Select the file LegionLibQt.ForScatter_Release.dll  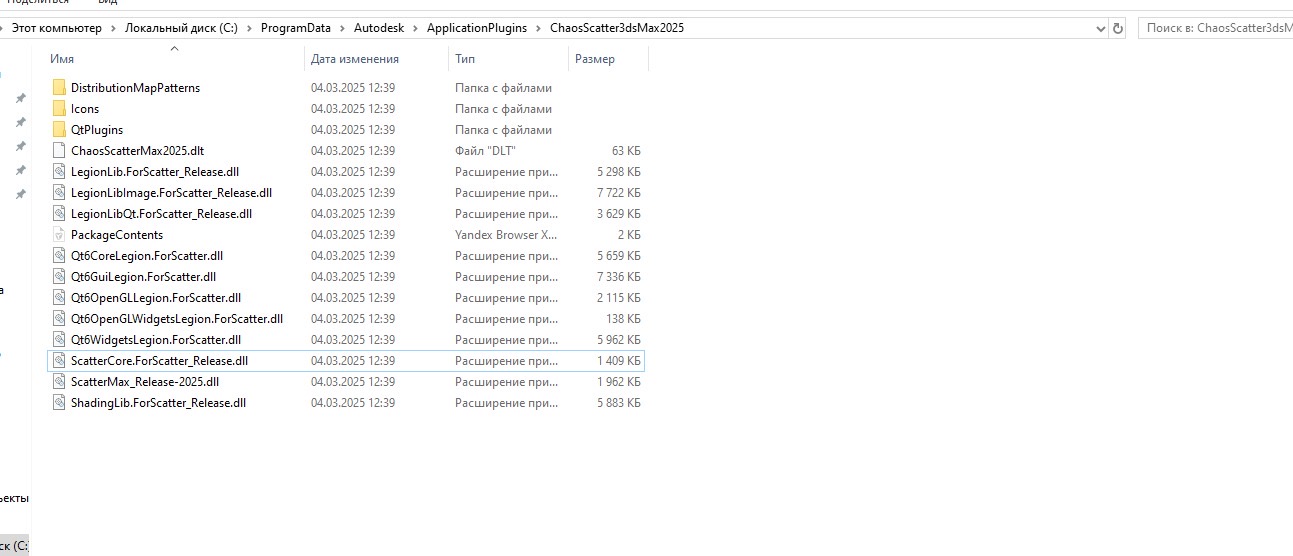tap(161, 214)
